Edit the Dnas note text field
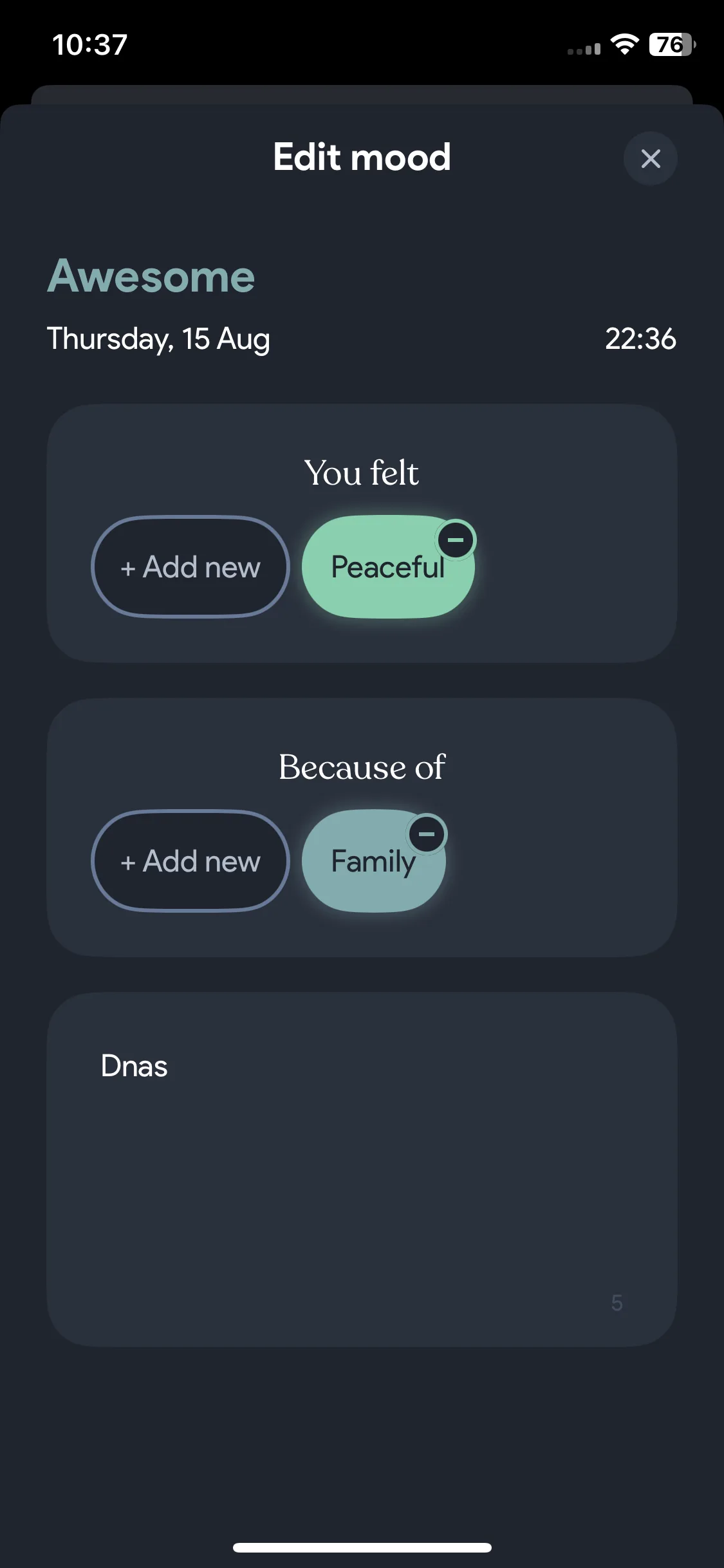 (362, 1169)
